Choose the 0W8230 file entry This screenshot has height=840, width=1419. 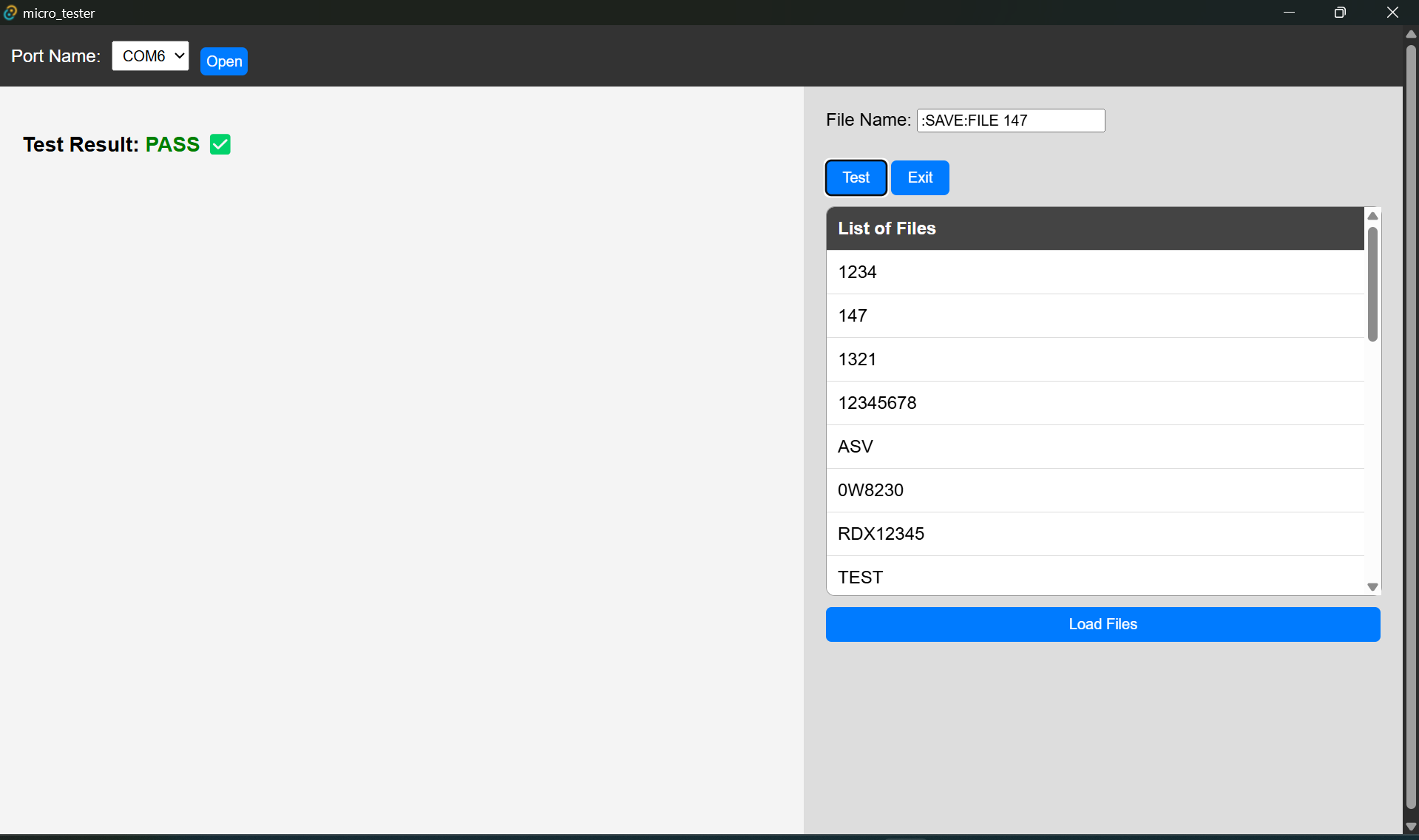coord(1094,490)
